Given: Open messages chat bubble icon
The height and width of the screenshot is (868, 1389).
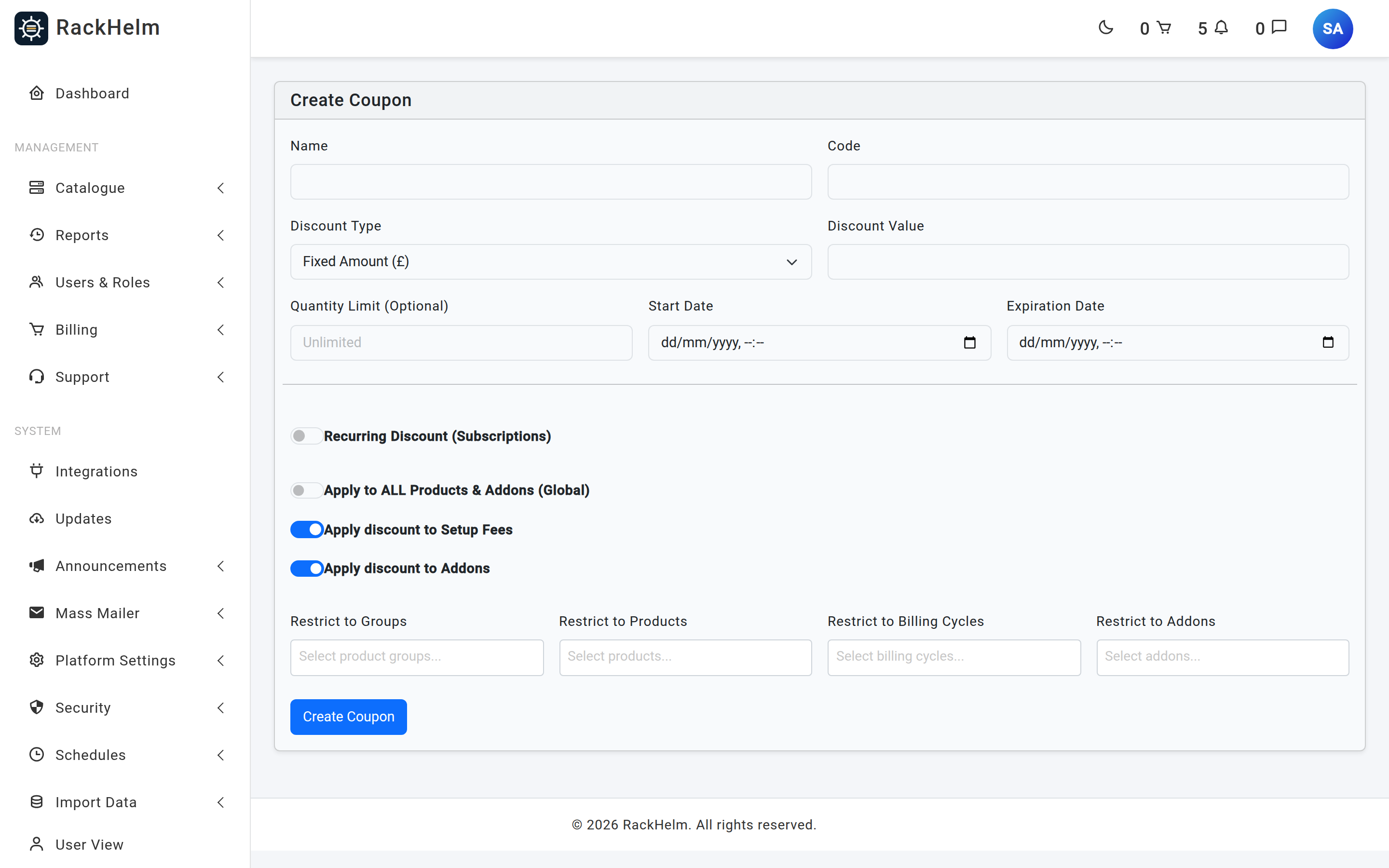Looking at the screenshot, I should coord(1280,27).
